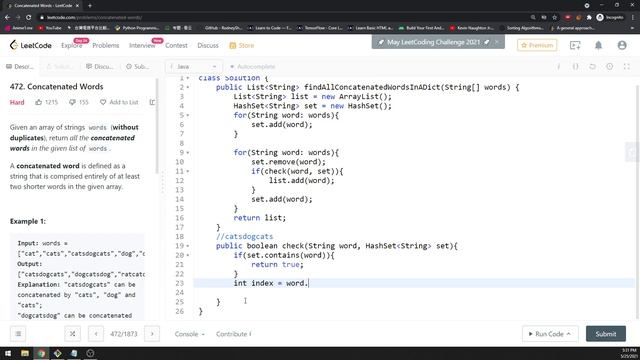The image size is (640, 360).
Task: Bookmark this page star icon
Action: (x=554, y=17)
